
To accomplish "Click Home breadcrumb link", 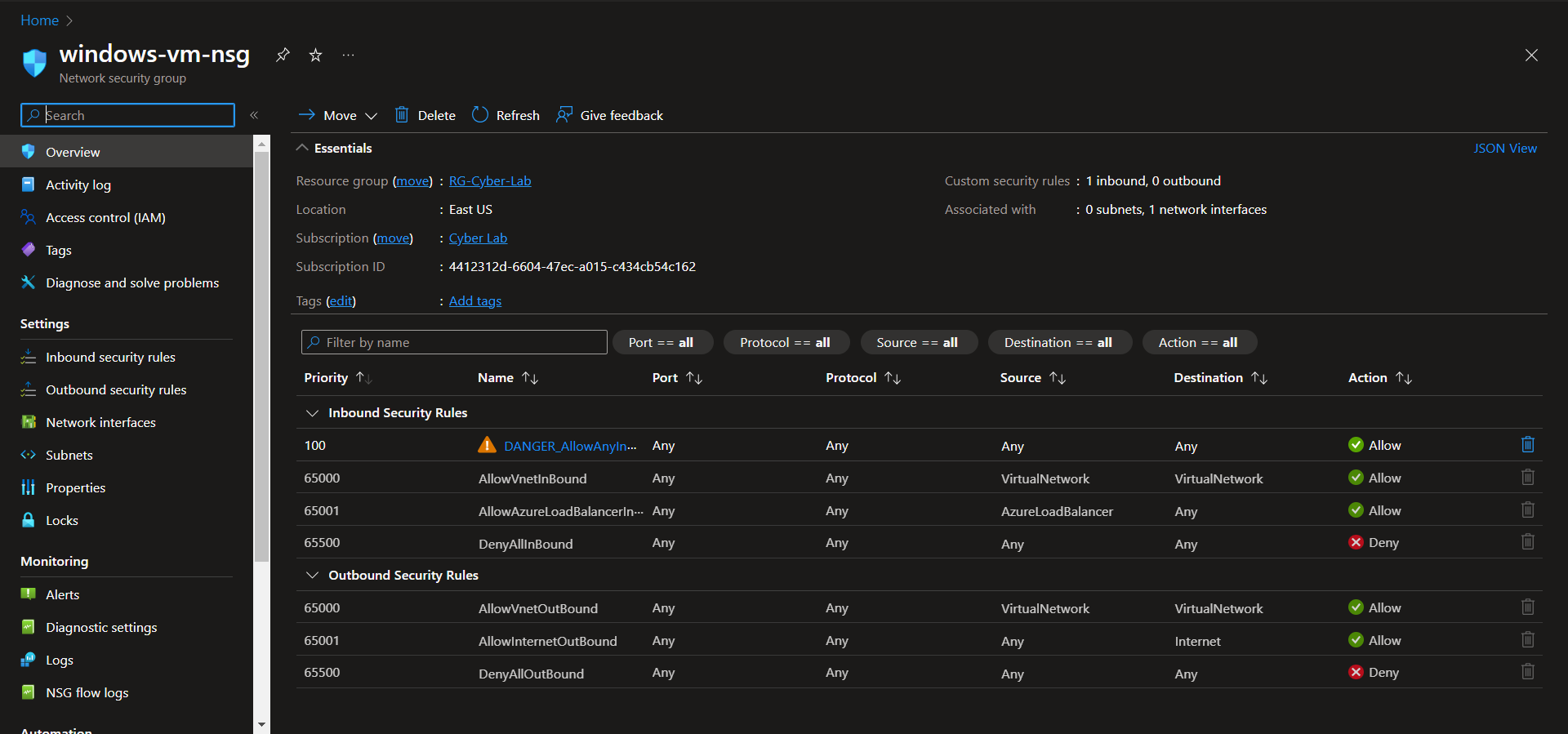I will pyautogui.click(x=39, y=20).
